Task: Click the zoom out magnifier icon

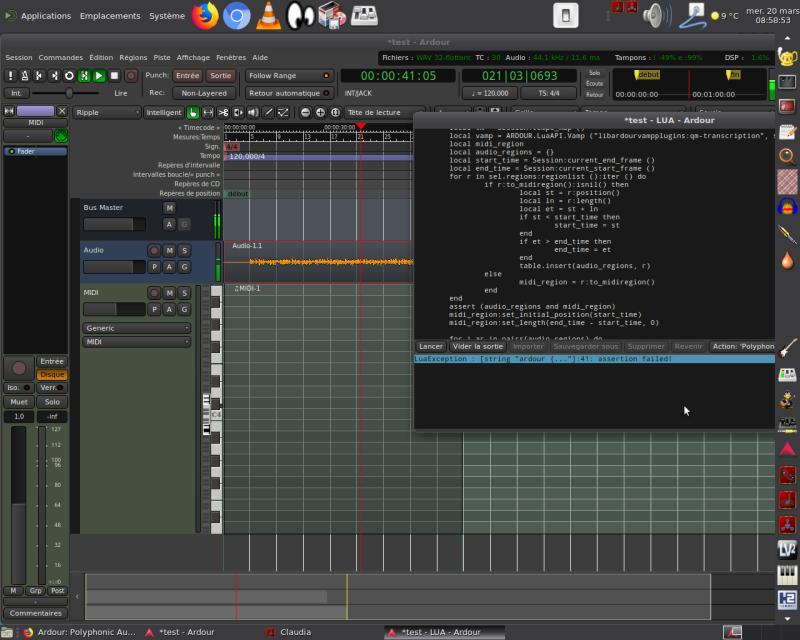Action: pyautogui.click(x=306, y=113)
